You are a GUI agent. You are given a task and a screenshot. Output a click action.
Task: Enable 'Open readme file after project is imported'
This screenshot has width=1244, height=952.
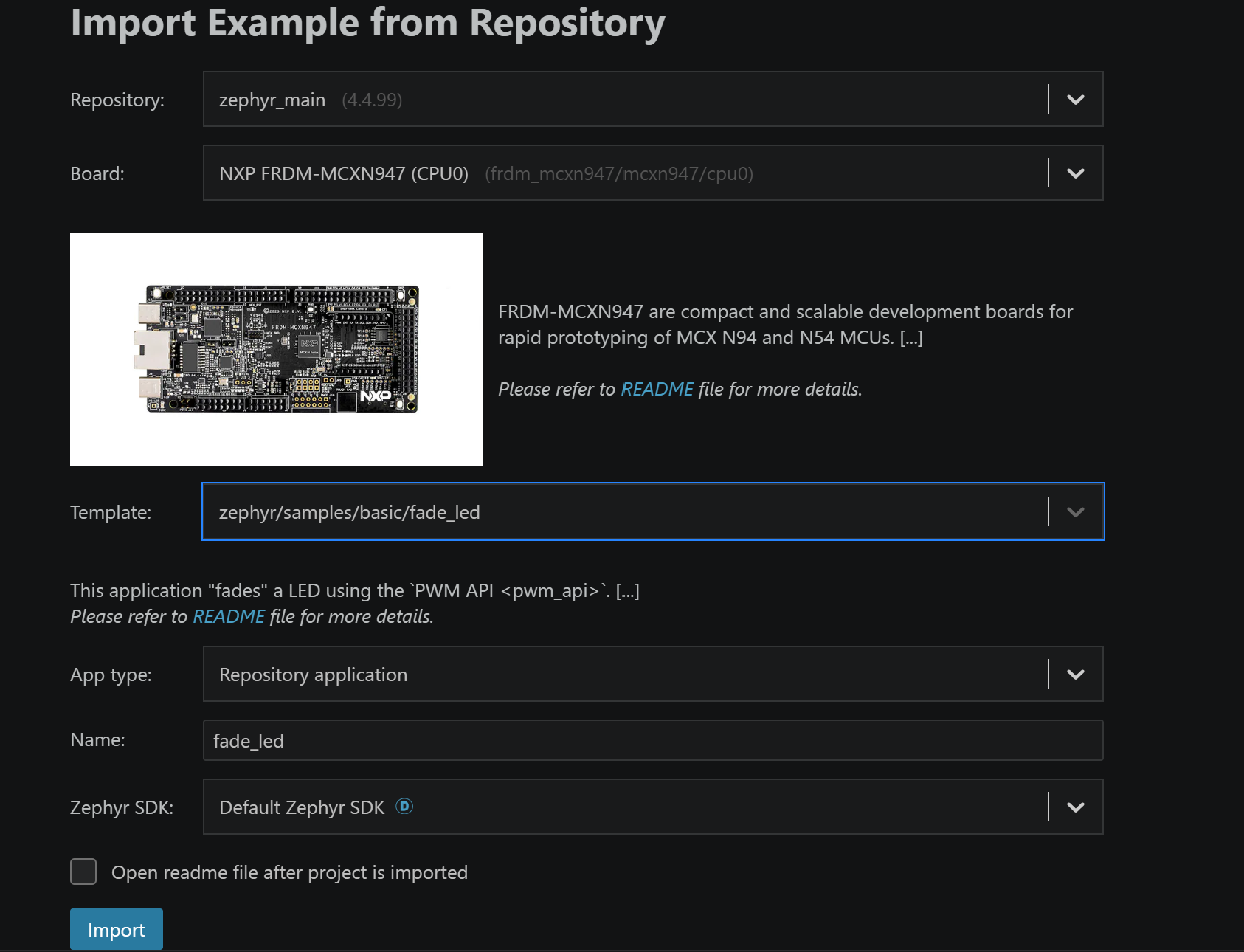click(x=83, y=872)
